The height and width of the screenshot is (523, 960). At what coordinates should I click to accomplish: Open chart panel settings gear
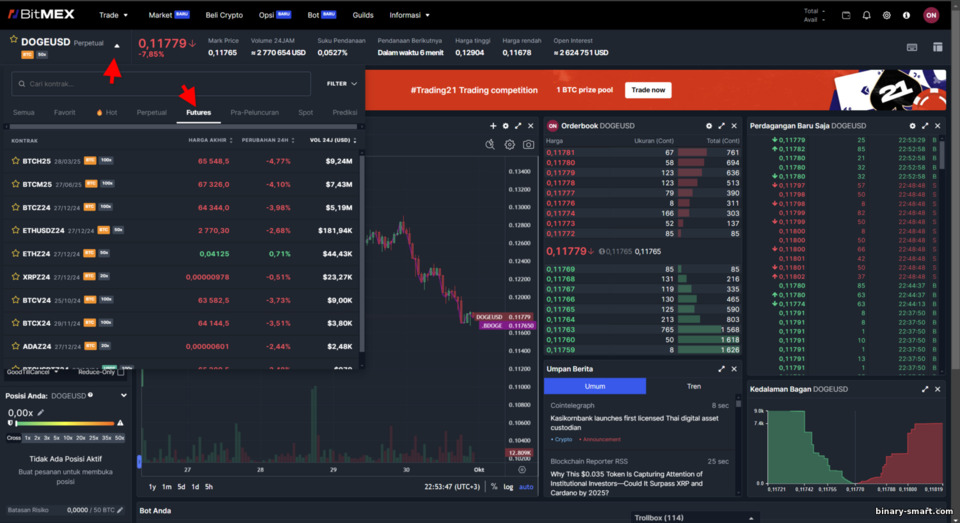click(506, 126)
